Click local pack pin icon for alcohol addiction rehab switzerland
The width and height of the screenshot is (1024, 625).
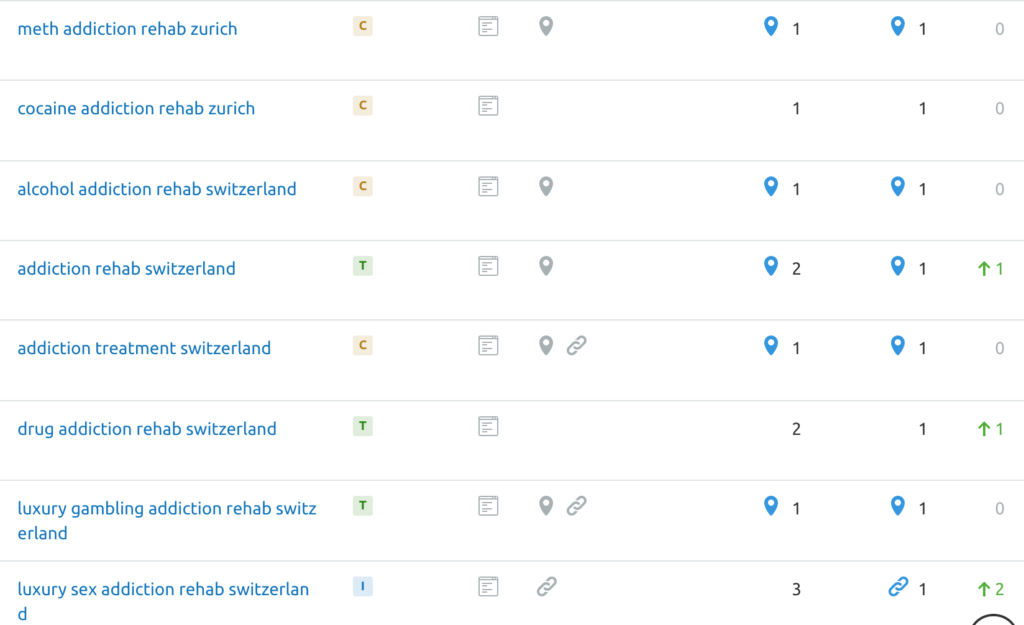point(546,187)
